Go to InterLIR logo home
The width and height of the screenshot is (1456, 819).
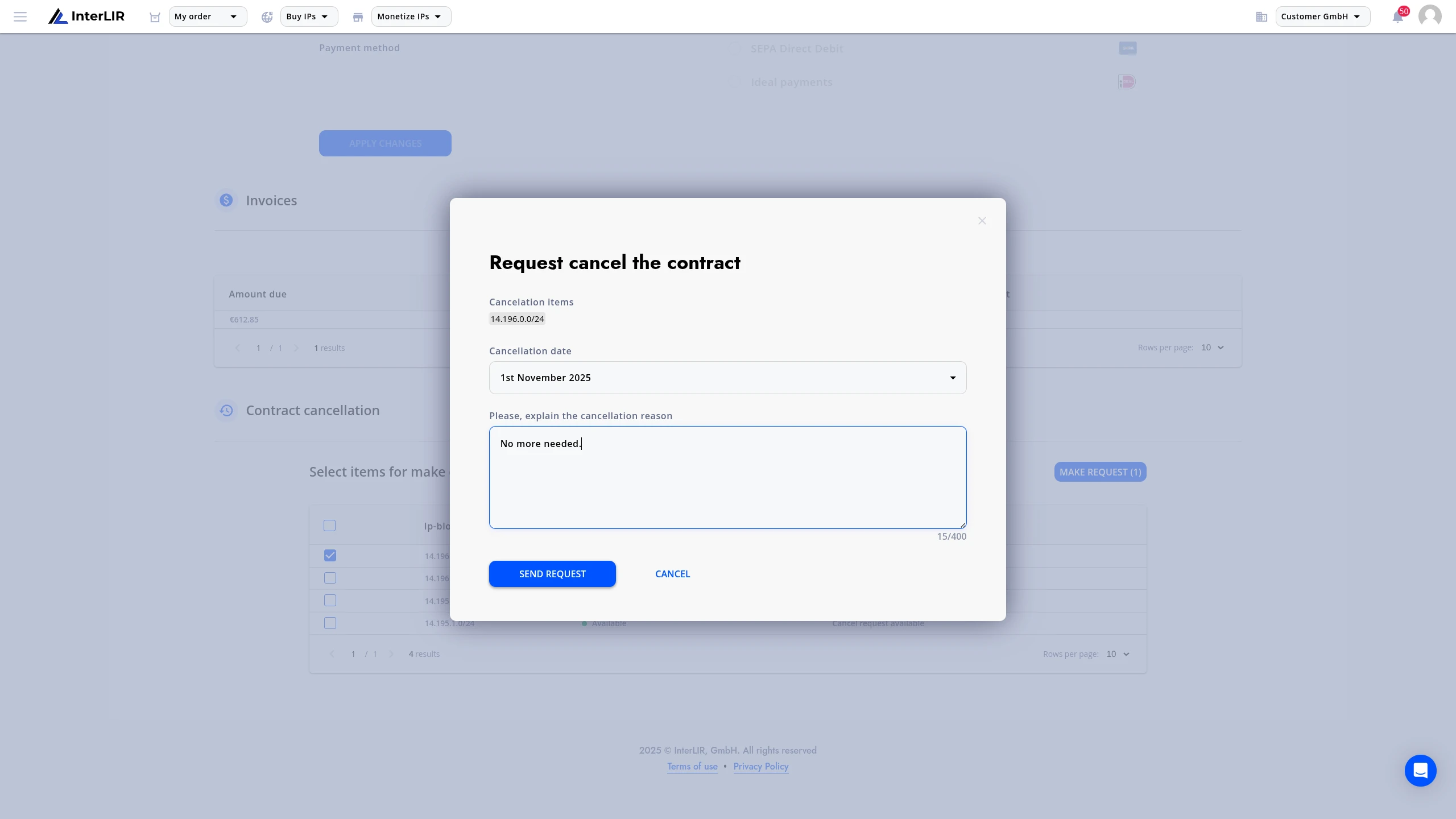pos(86,16)
